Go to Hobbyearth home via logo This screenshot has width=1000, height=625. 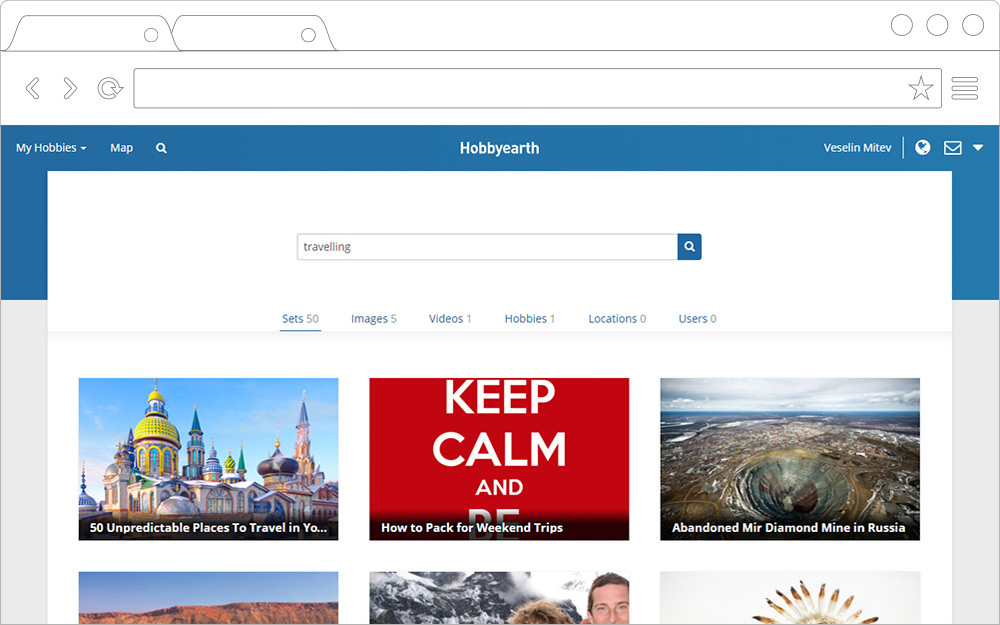(499, 148)
